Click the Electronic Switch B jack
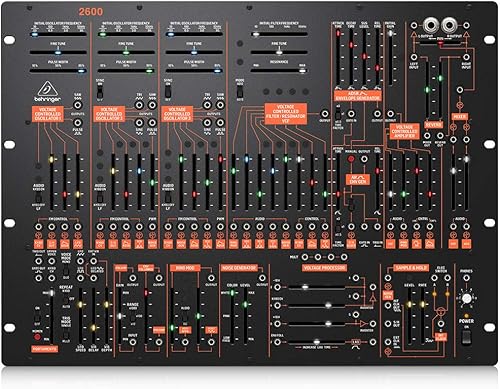 click(x=447, y=278)
